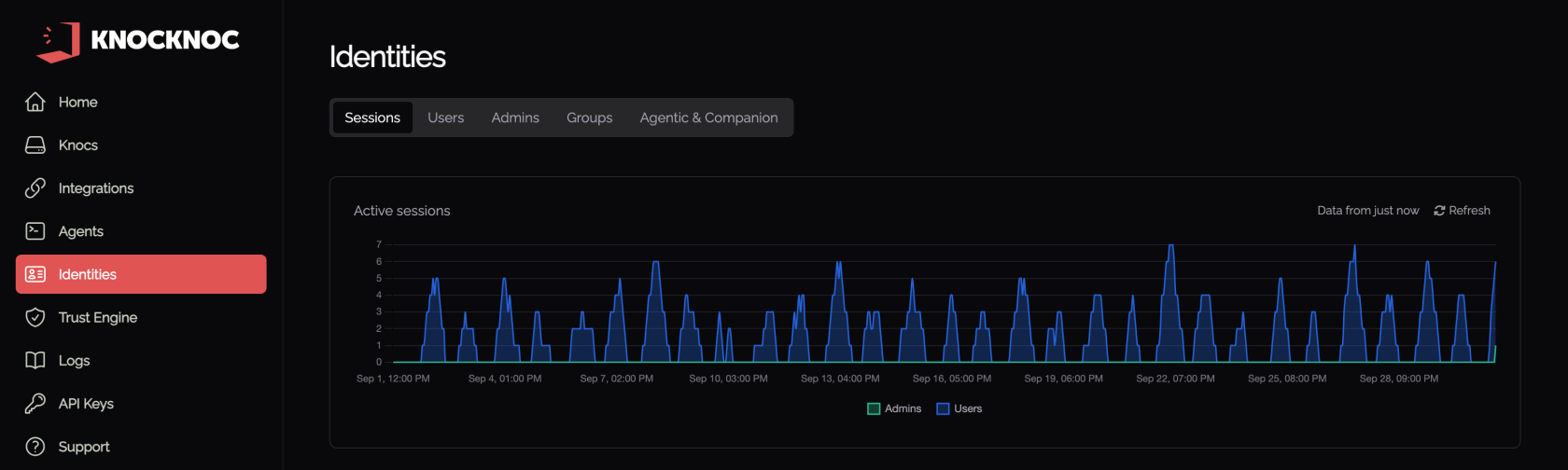Go to API Keys in the sidebar
The width and height of the screenshot is (1568, 470).
(141, 403)
